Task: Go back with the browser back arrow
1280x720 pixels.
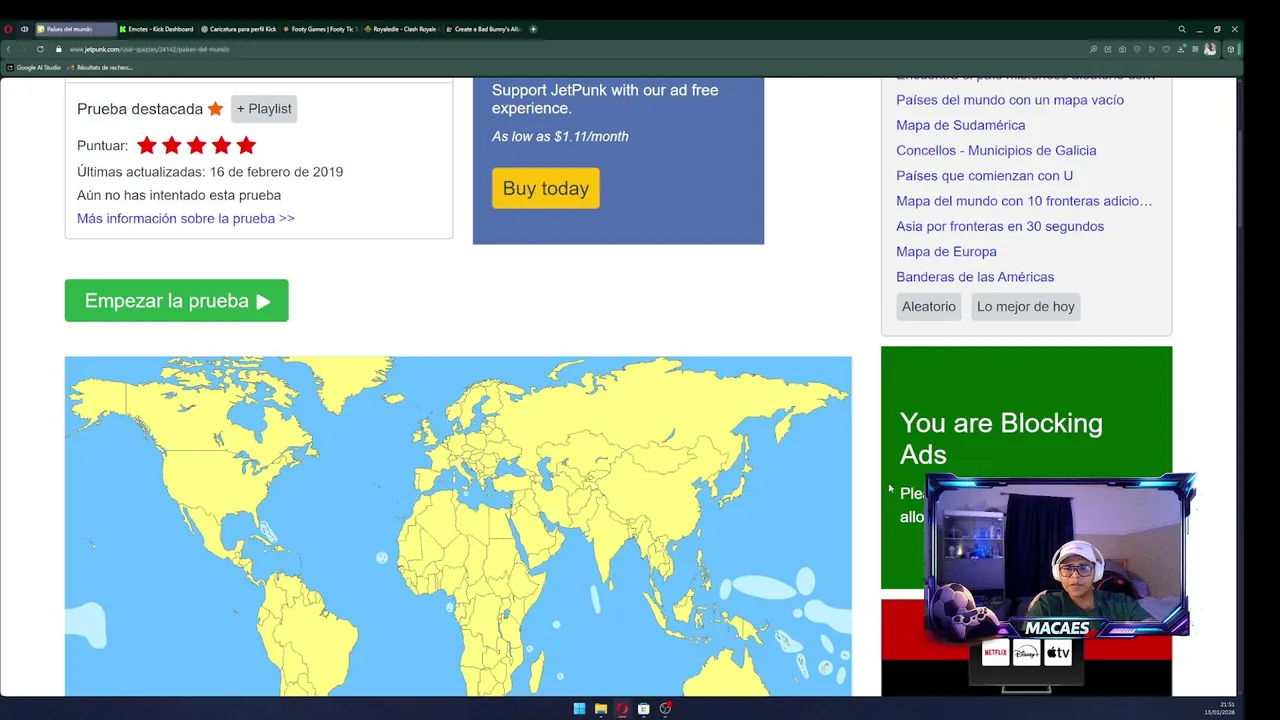Action: coord(8,49)
